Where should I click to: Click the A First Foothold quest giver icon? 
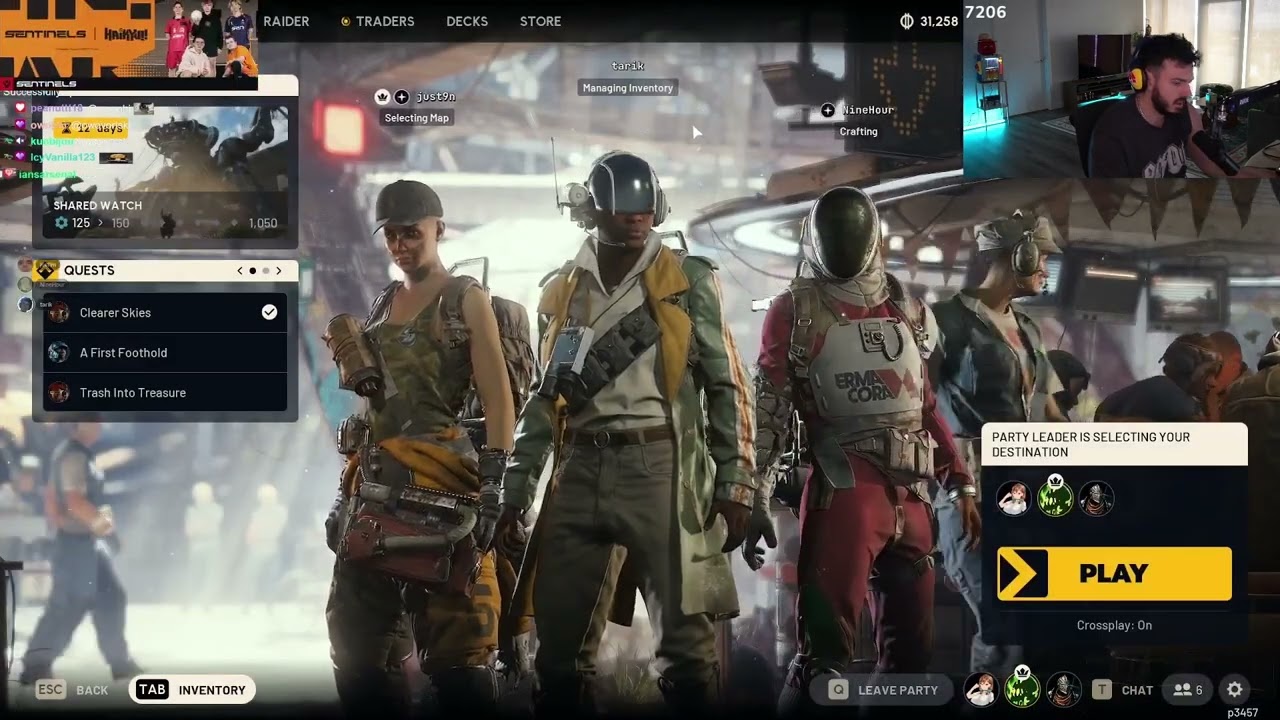click(59, 353)
